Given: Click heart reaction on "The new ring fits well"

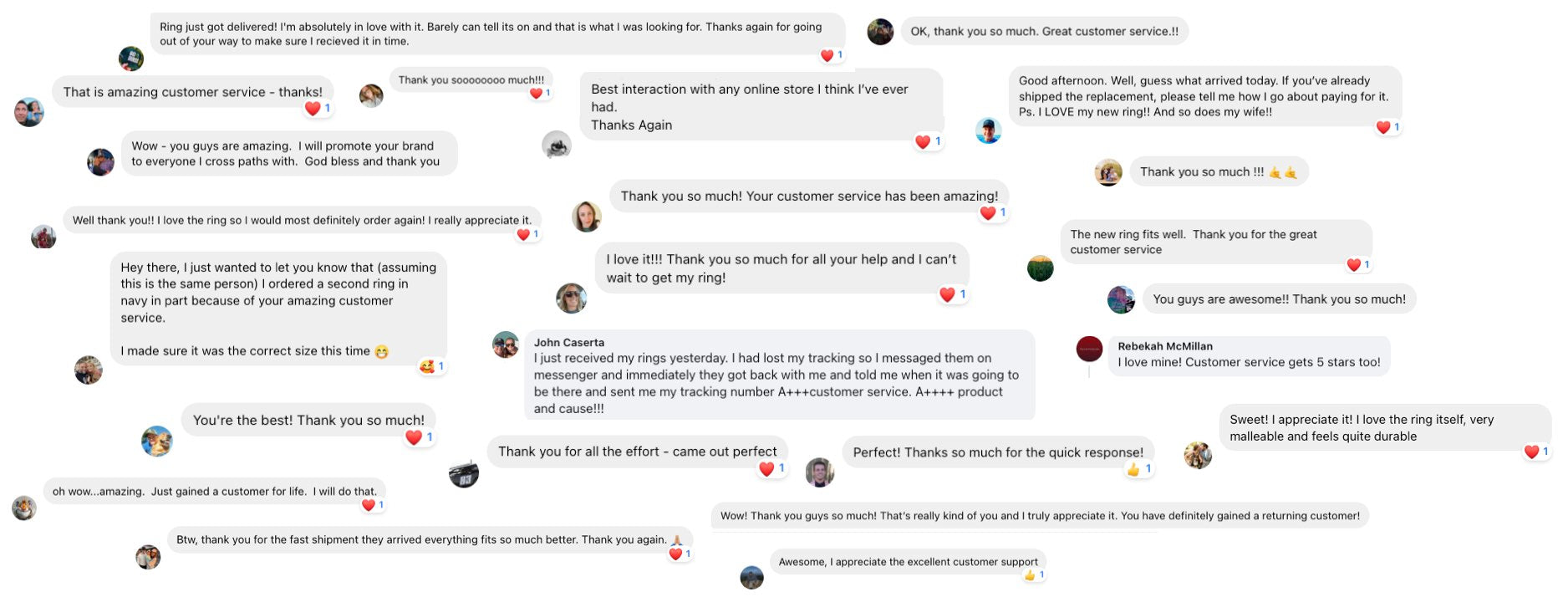Looking at the screenshot, I should [1354, 265].
